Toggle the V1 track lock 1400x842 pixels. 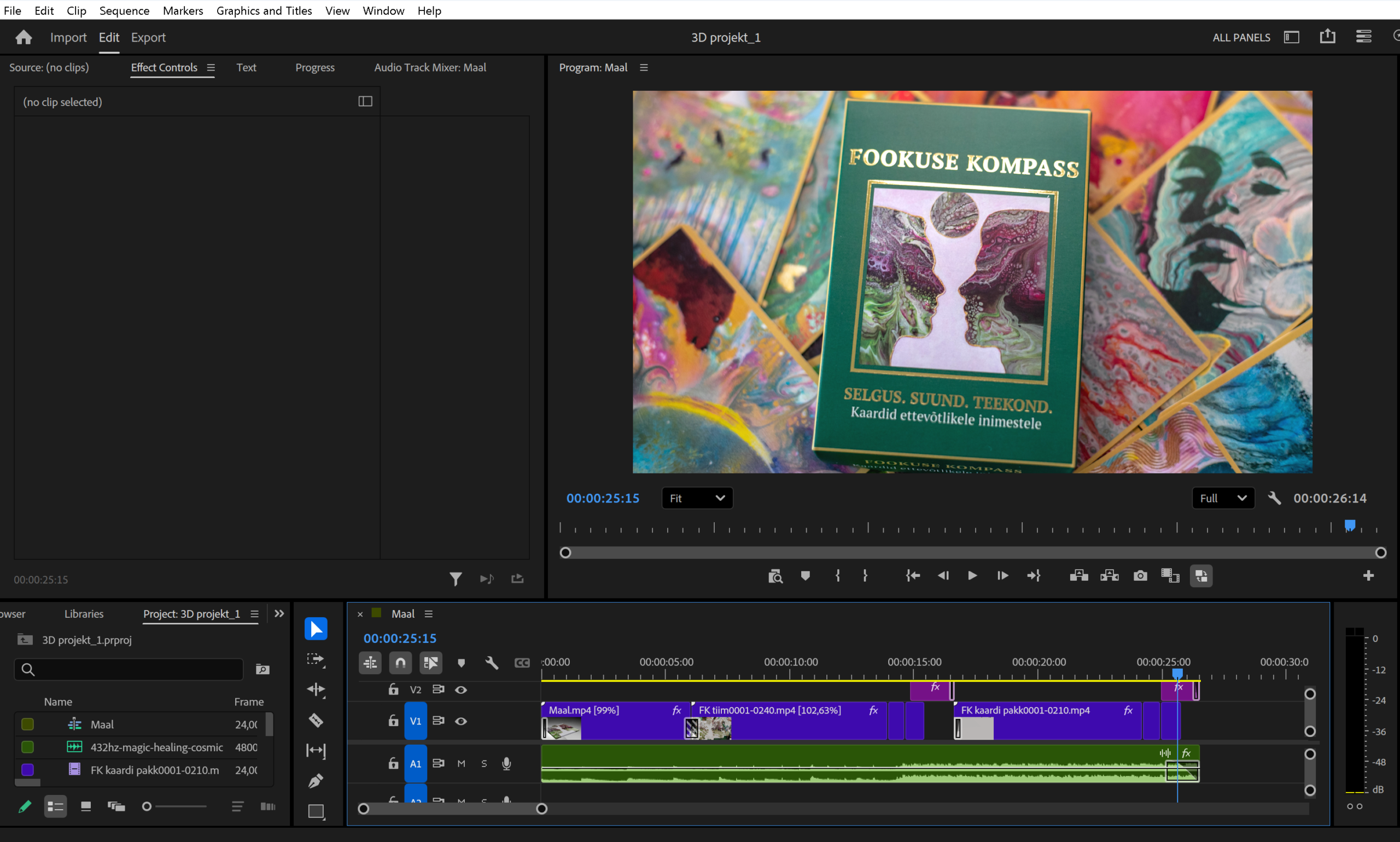[x=393, y=721]
